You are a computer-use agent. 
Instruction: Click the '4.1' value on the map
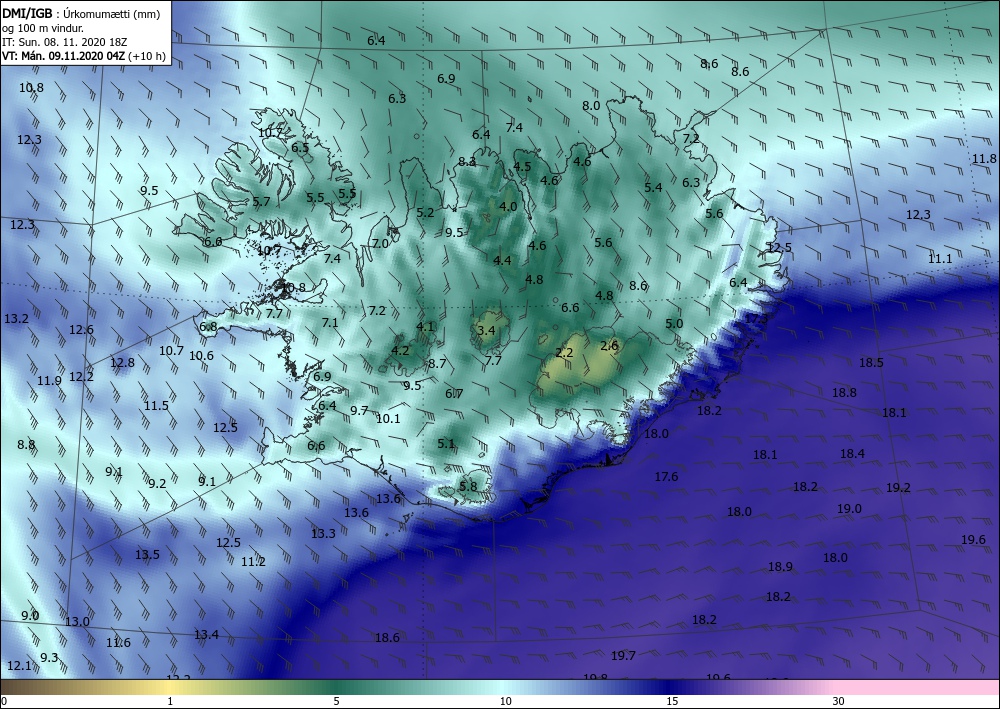point(425,327)
